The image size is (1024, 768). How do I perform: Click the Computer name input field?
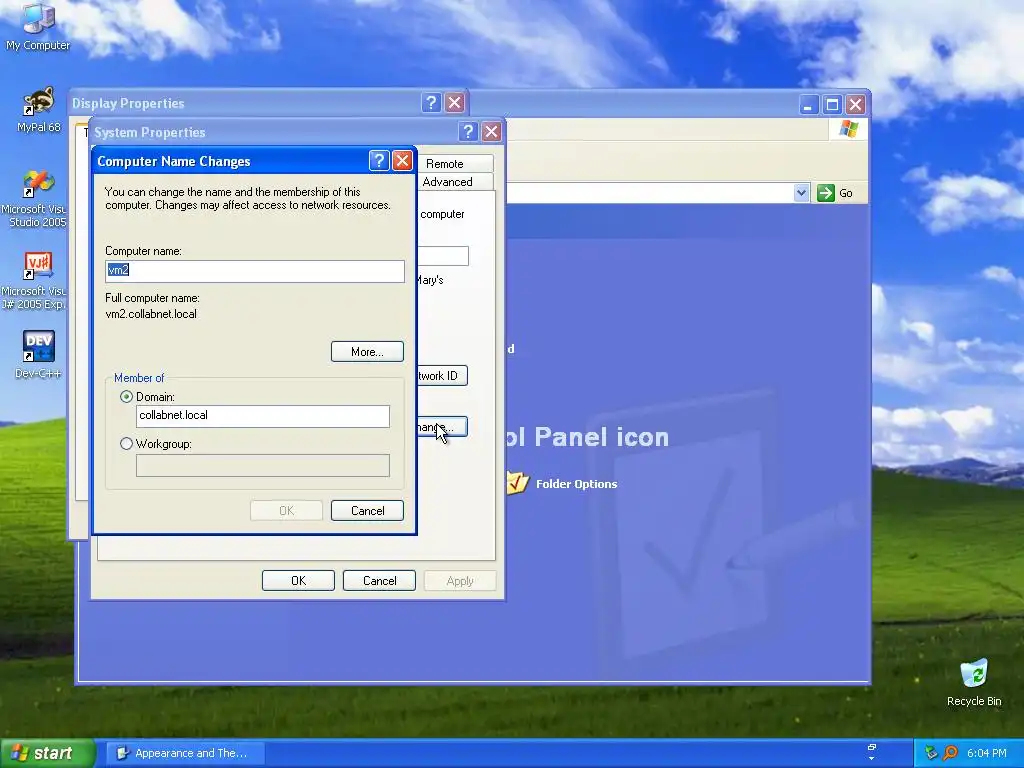click(255, 271)
